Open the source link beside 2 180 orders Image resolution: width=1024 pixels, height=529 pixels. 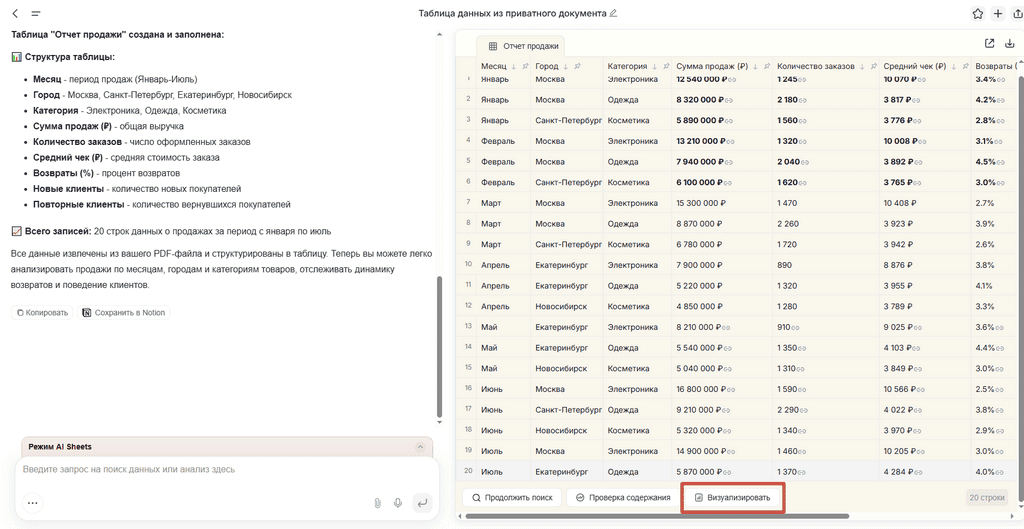click(803, 100)
